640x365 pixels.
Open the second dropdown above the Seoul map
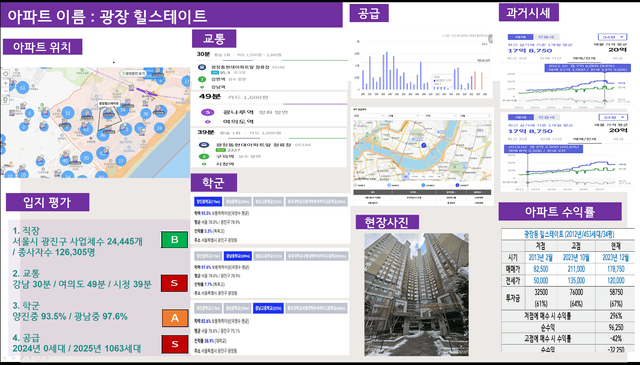(403, 116)
